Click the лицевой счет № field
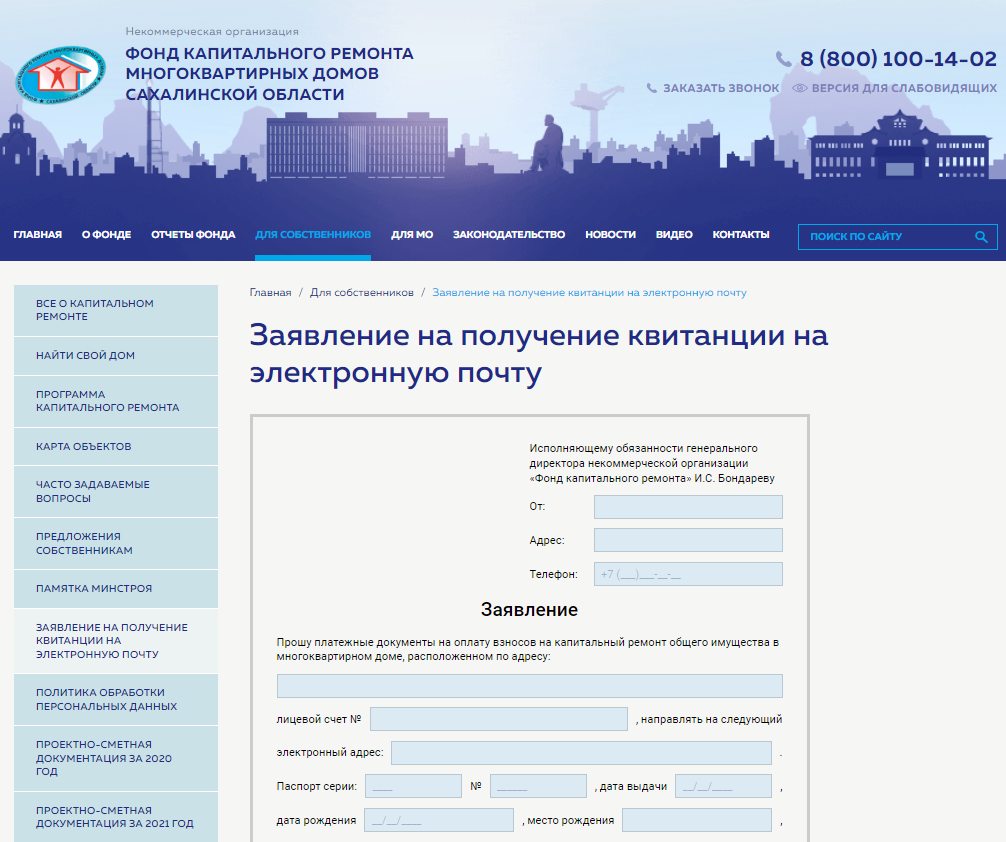Screen dimensions: 1006x842 click(x=498, y=719)
